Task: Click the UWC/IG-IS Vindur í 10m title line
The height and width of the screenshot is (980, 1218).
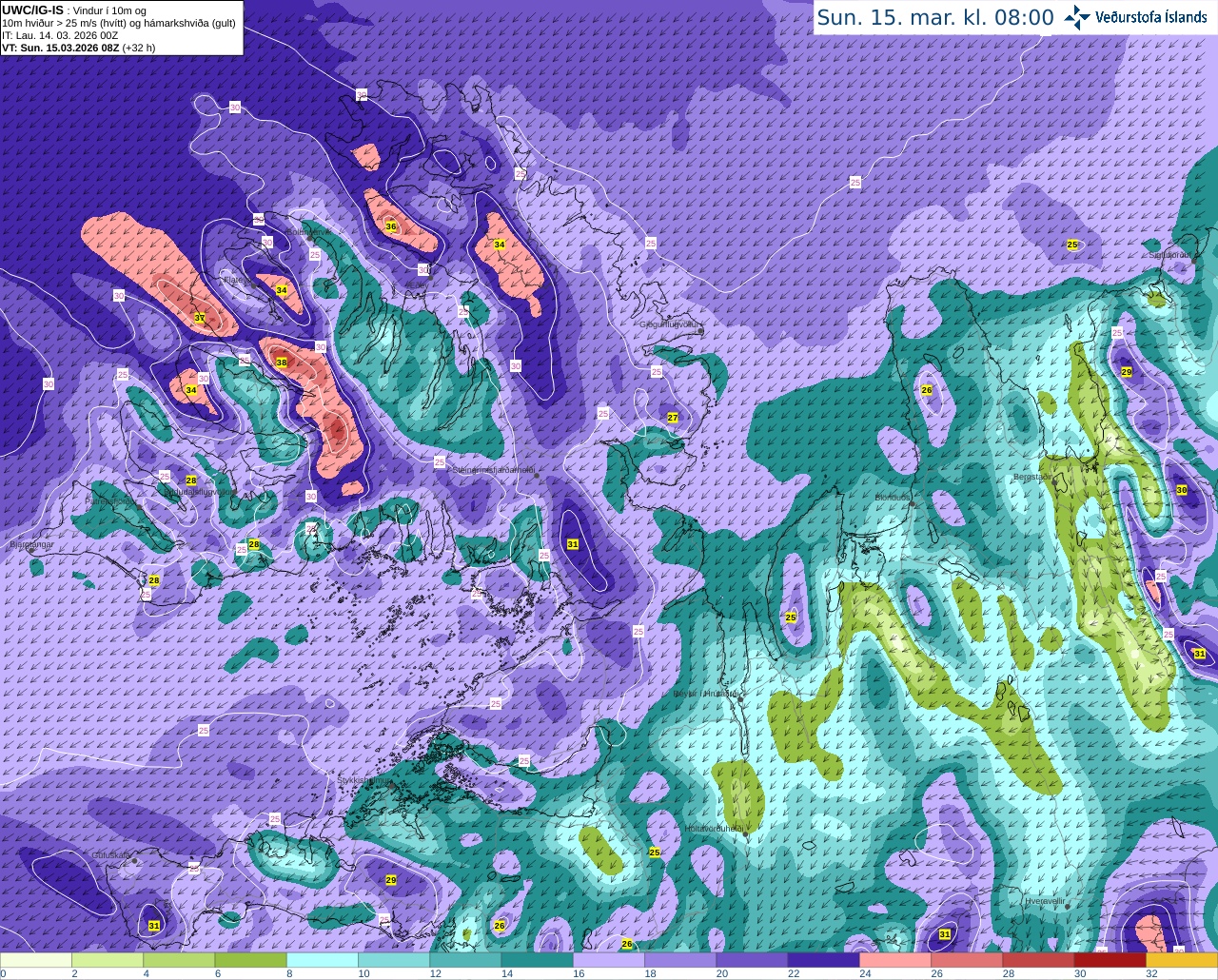Action: coord(73,10)
